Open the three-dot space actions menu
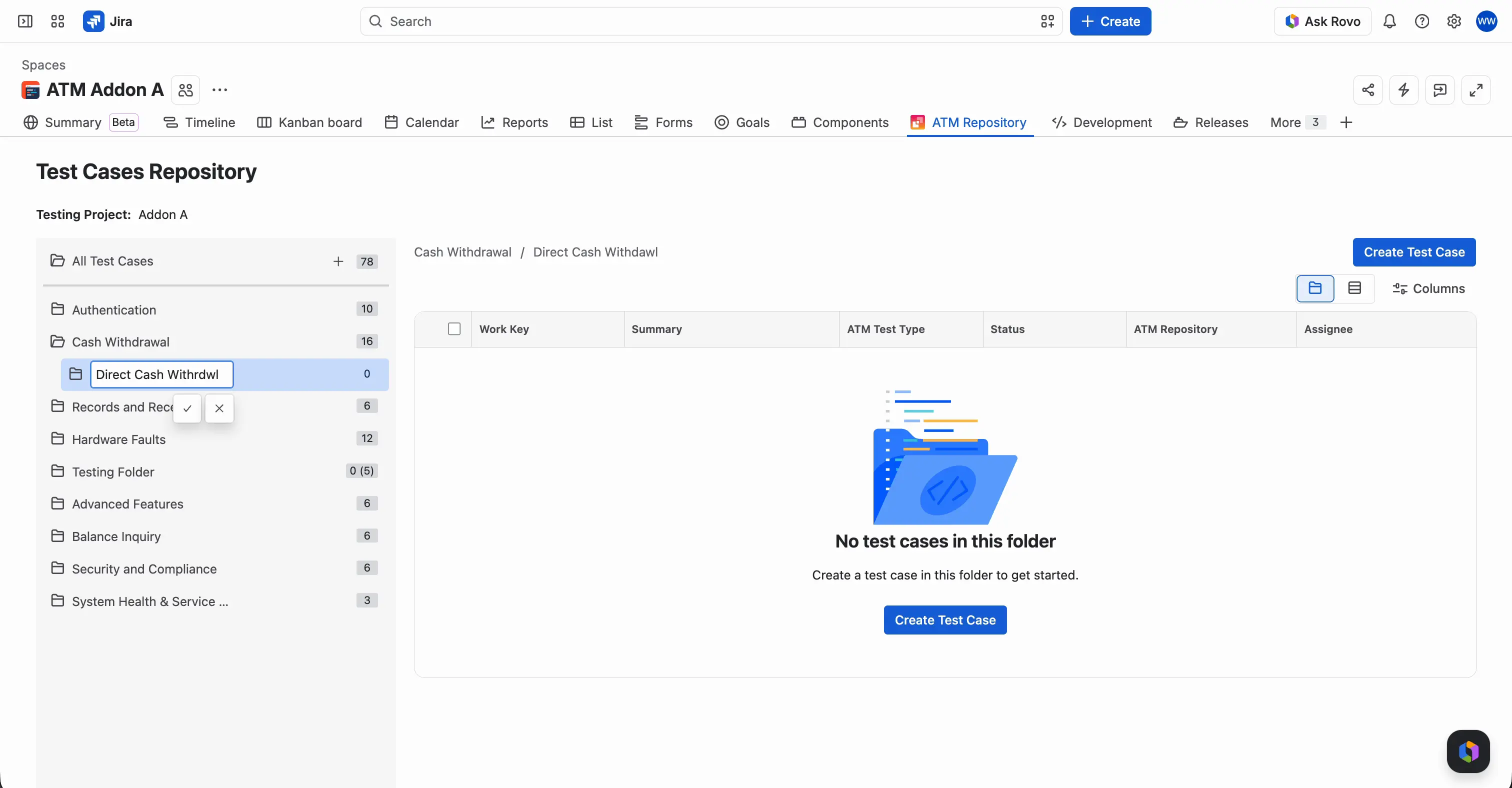1512x788 pixels. [219, 90]
